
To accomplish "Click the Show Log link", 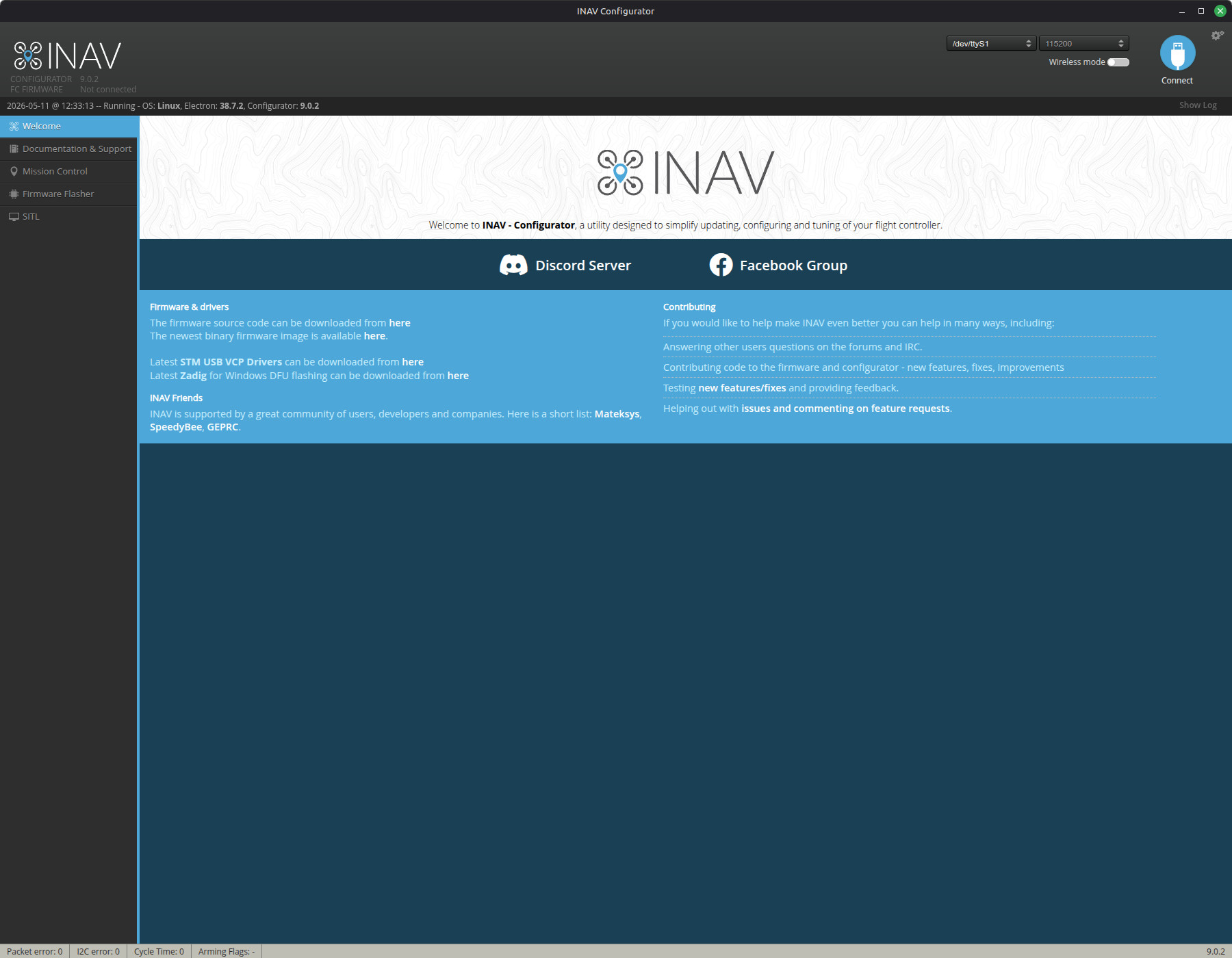I will [1198, 105].
